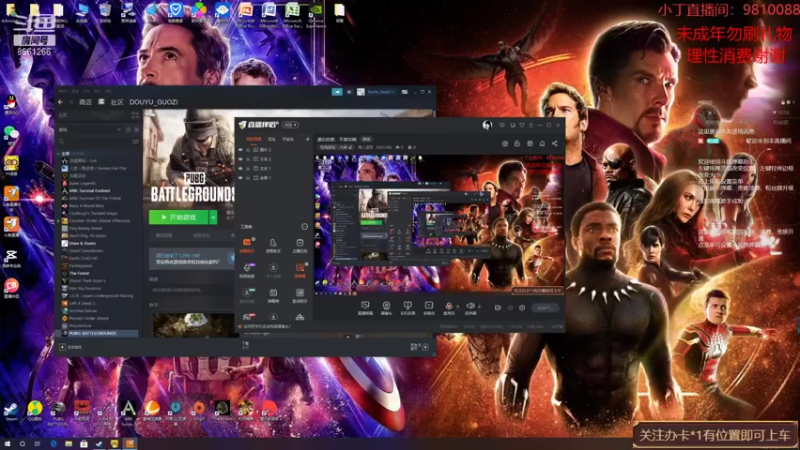The width and height of the screenshot is (800, 450).
Task: Toggle visibility of third layer 文本 1
Action: (x=241, y=168)
